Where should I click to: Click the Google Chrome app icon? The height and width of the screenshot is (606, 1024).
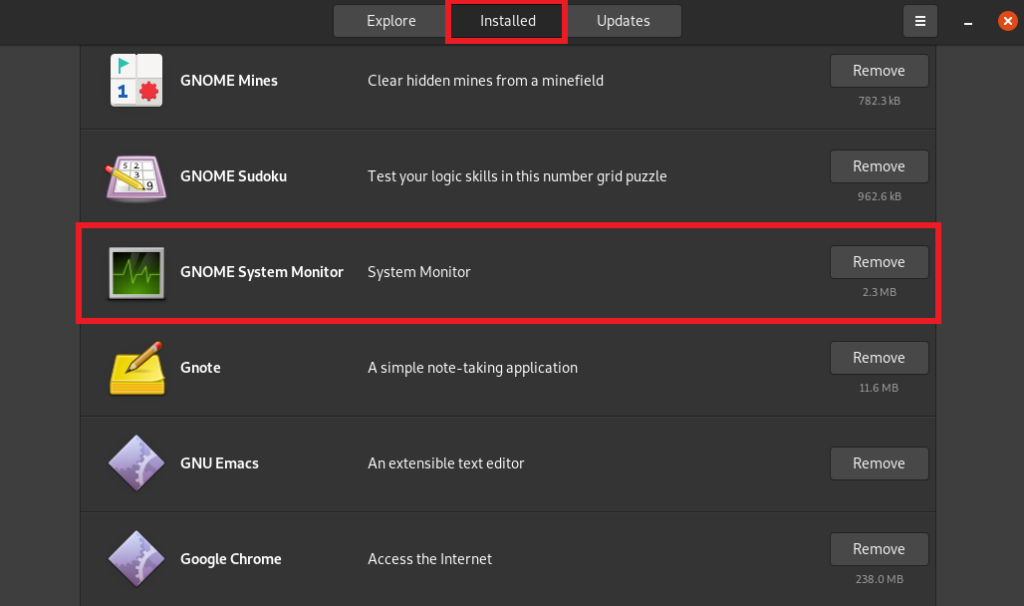tap(136, 558)
